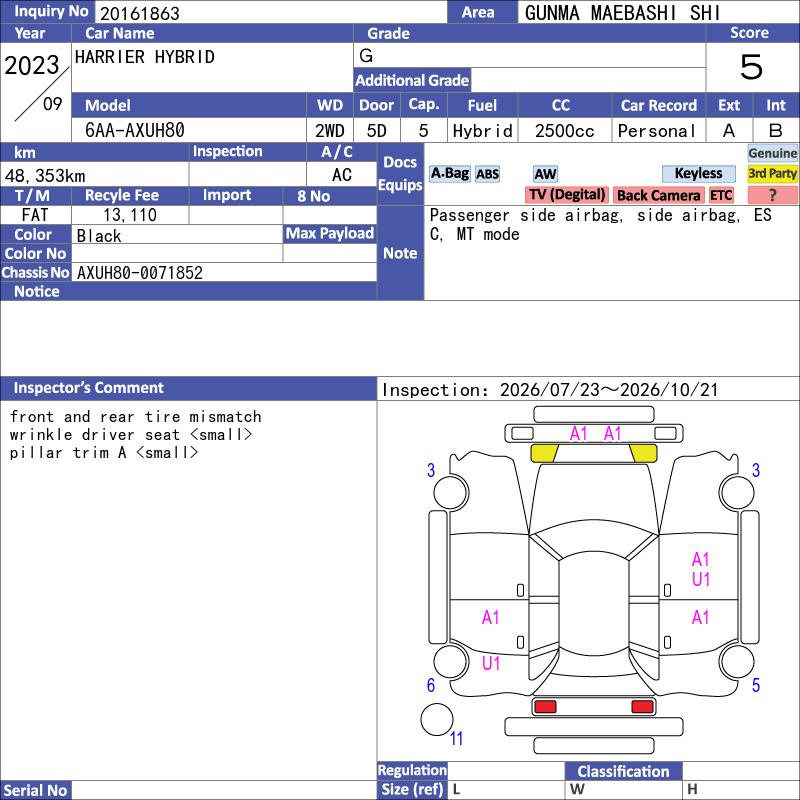Click the Back Camera badge
Image resolution: width=800 pixels, height=800 pixels.
658,195
